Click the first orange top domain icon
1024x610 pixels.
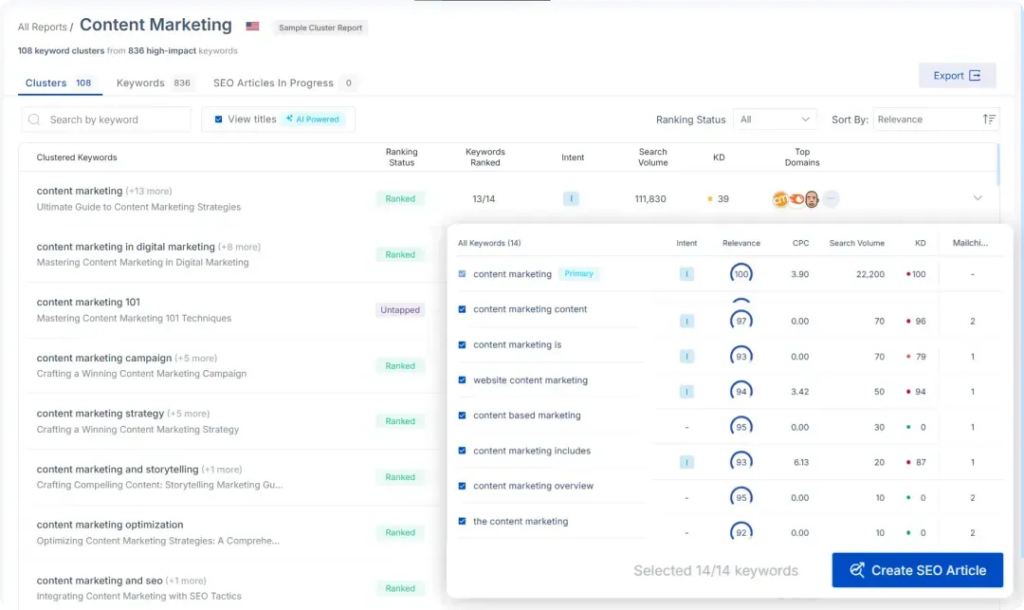tap(780, 199)
